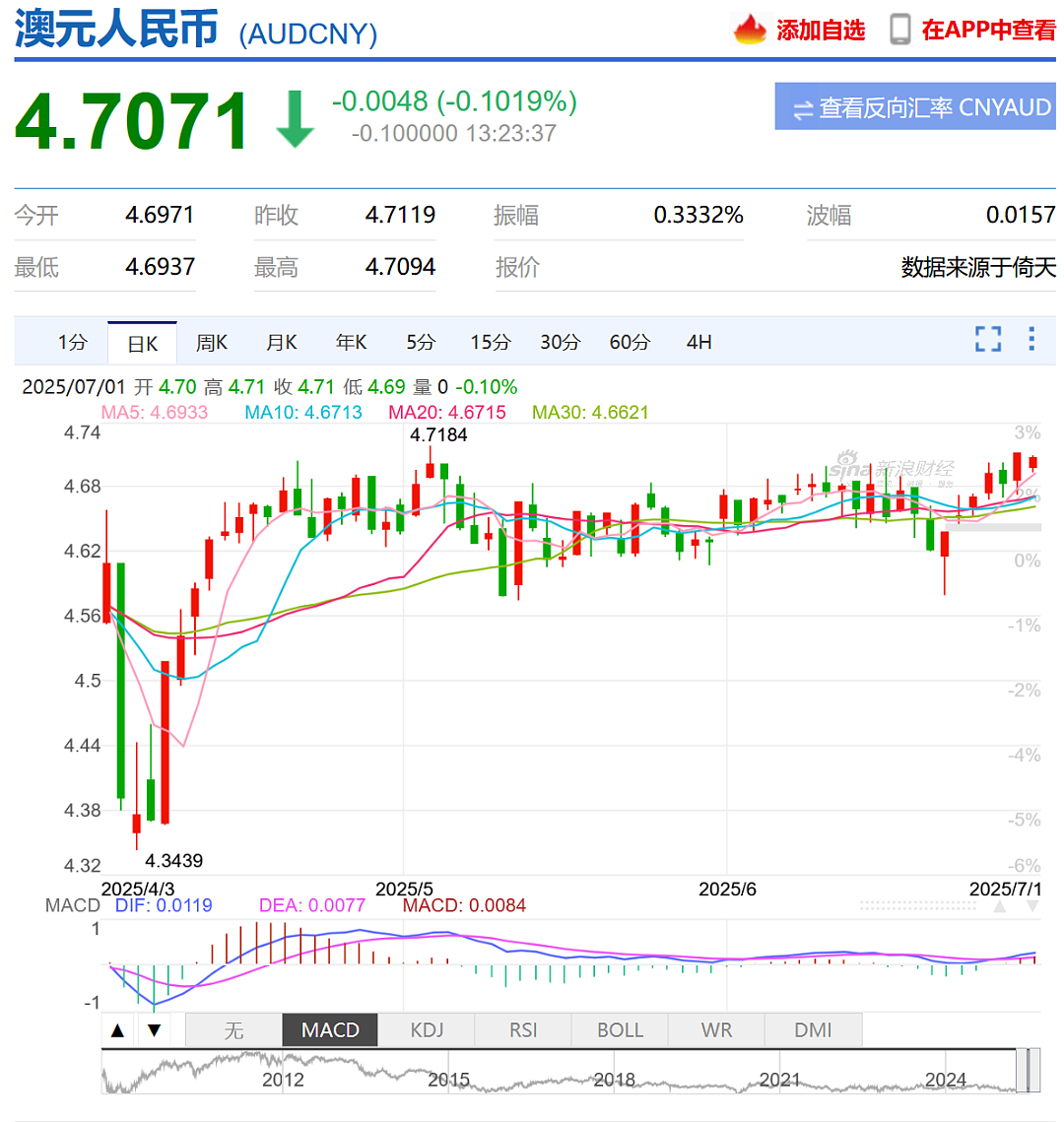Click the 波幅 value 0.0157
Screen dimensions: 1064x1122
coord(1021,215)
